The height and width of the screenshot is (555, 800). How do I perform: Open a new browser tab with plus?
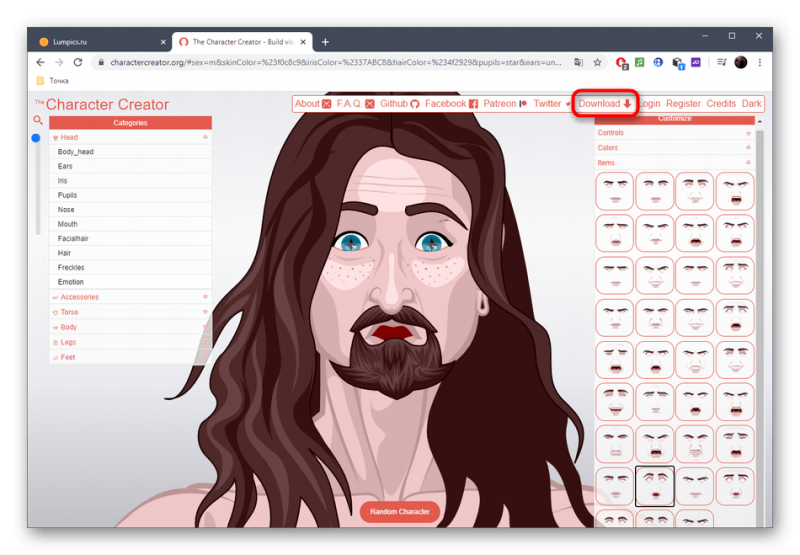[325, 42]
